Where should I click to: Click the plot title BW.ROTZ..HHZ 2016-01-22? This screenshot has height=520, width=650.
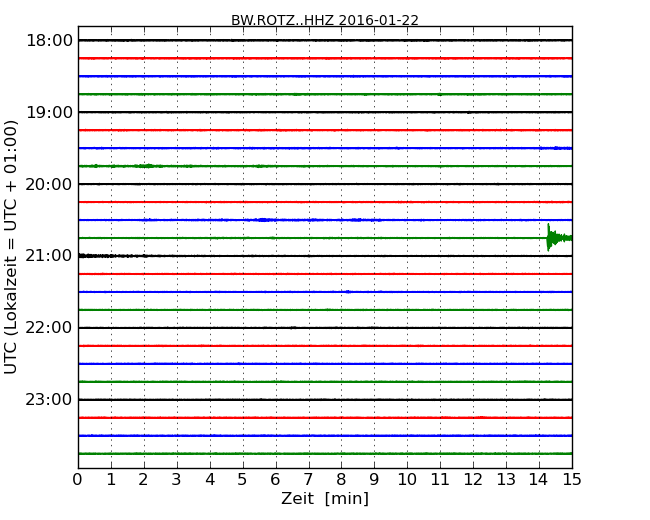pos(325,20)
